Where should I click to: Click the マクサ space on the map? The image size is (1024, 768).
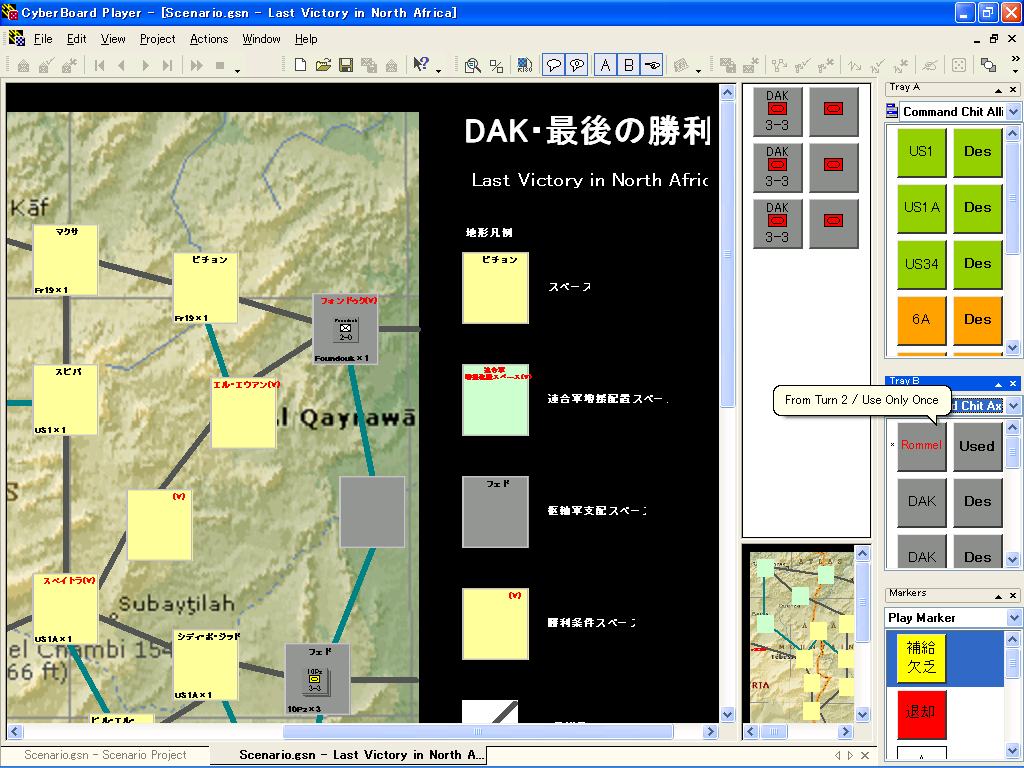tap(65, 260)
